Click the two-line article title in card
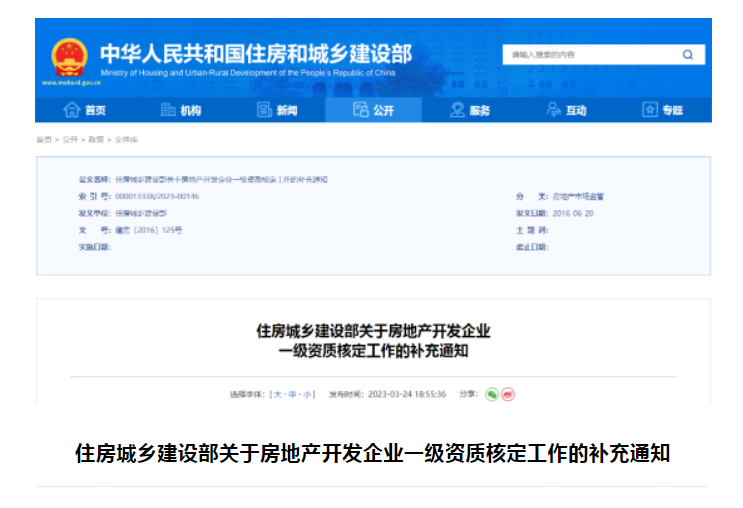743x508 pixels. point(373,341)
